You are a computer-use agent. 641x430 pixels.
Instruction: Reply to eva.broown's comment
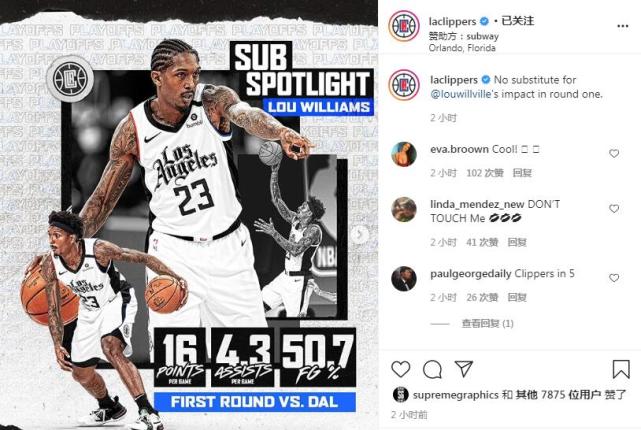pos(522,173)
